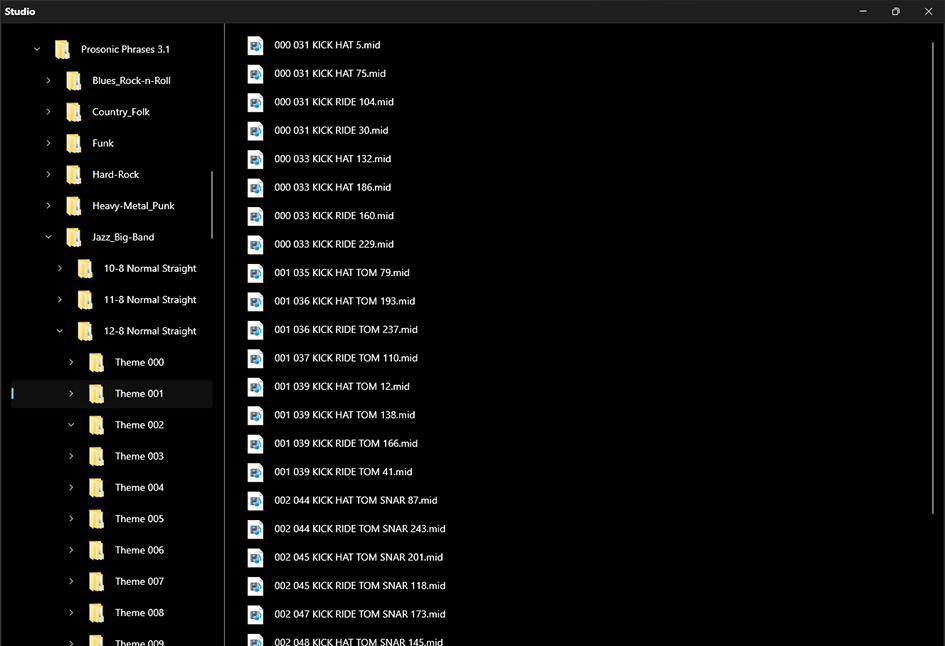The image size is (945, 646).
Task: Expand the Heavy-Metal_Punk folder chevron
Action: point(48,206)
